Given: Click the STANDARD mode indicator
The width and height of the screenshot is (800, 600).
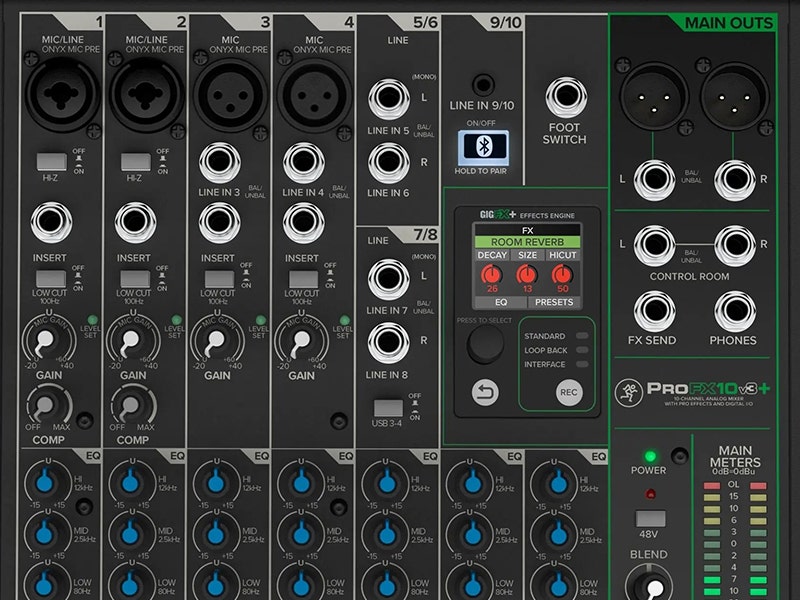Looking at the screenshot, I should [x=582, y=336].
